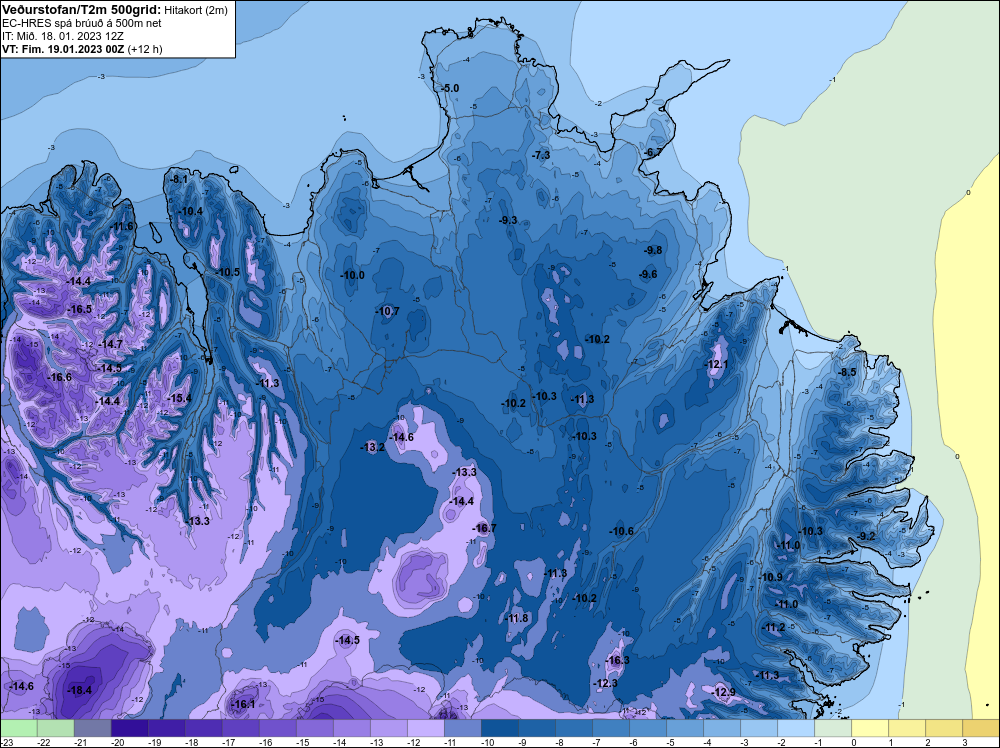
Task: Click the pale green legend swatch above -1
Action: [x=832, y=728]
